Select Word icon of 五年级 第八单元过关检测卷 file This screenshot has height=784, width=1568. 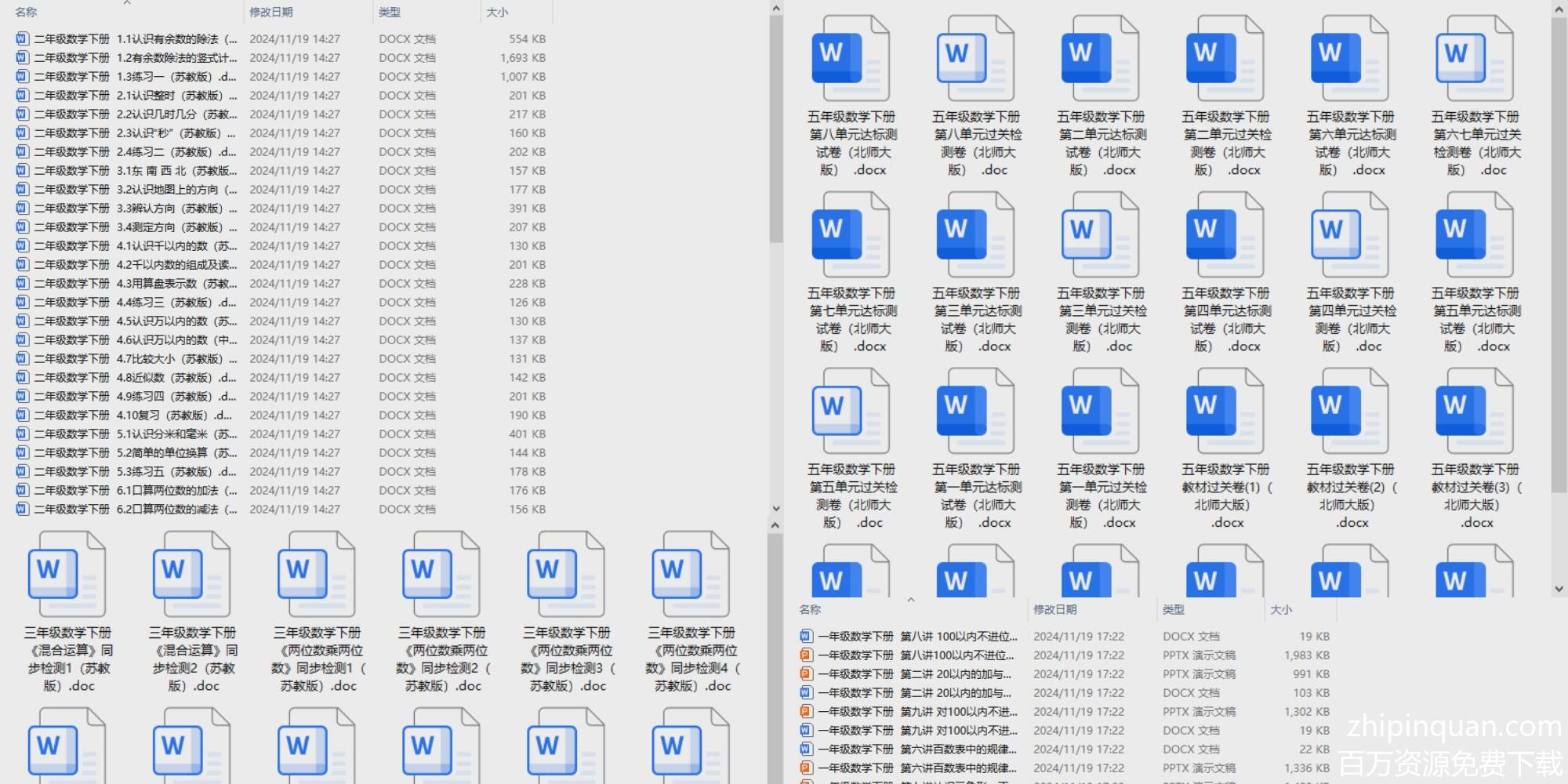(x=975, y=60)
